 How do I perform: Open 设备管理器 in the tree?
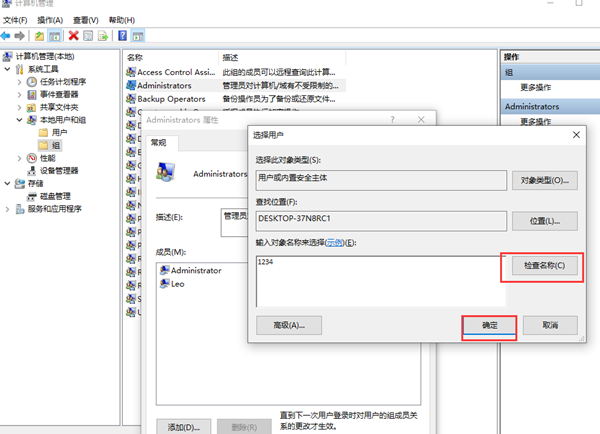pos(58,170)
